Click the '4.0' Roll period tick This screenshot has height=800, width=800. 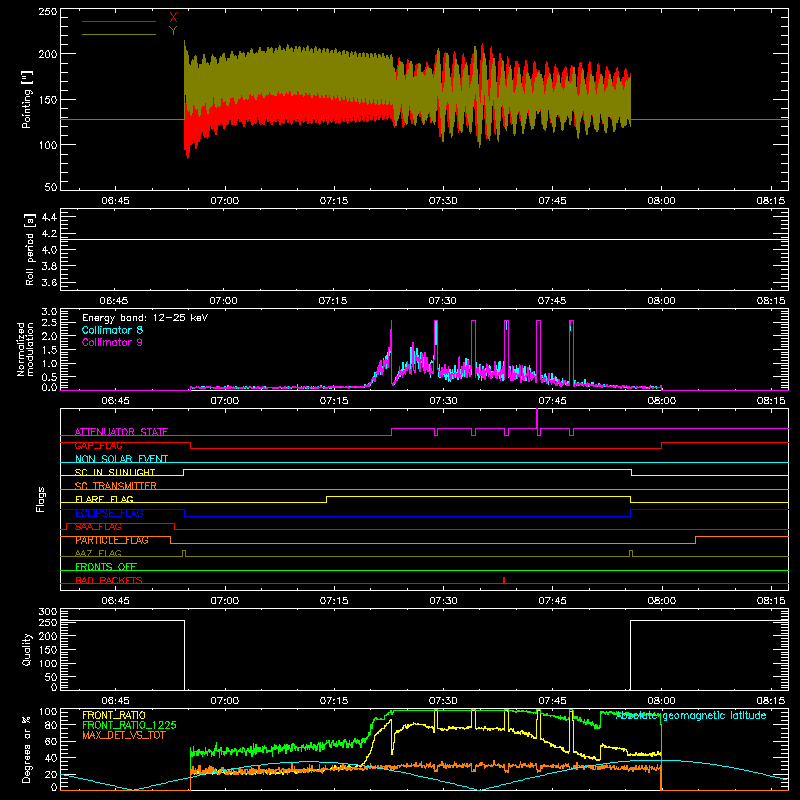[49, 250]
